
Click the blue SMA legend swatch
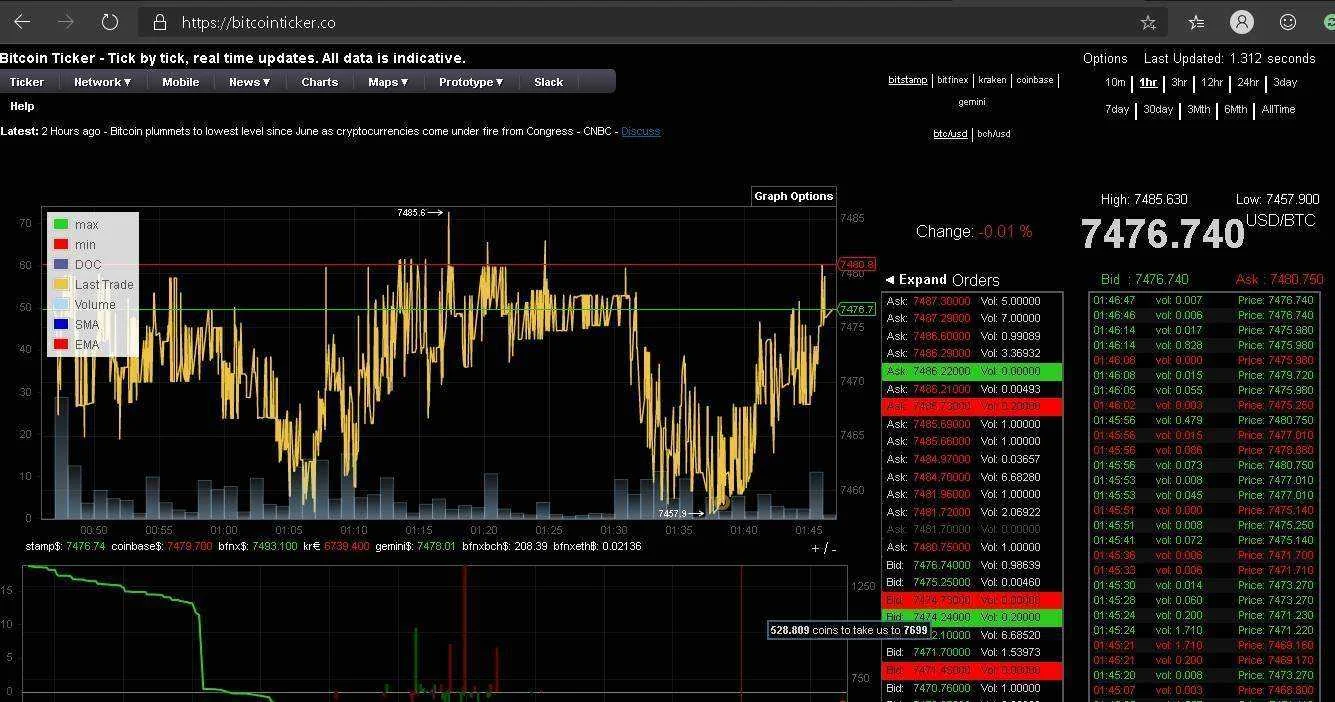pyautogui.click(x=61, y=325)
